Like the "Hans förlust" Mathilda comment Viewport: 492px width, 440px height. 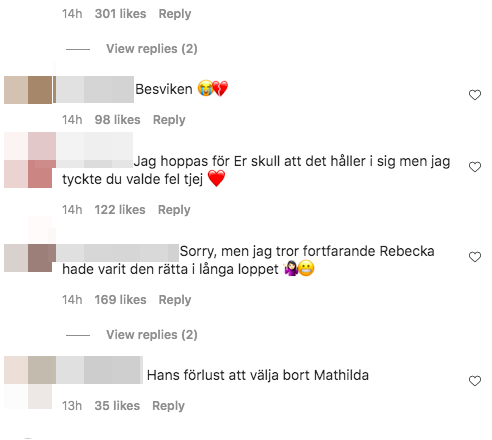pos(475,381)
